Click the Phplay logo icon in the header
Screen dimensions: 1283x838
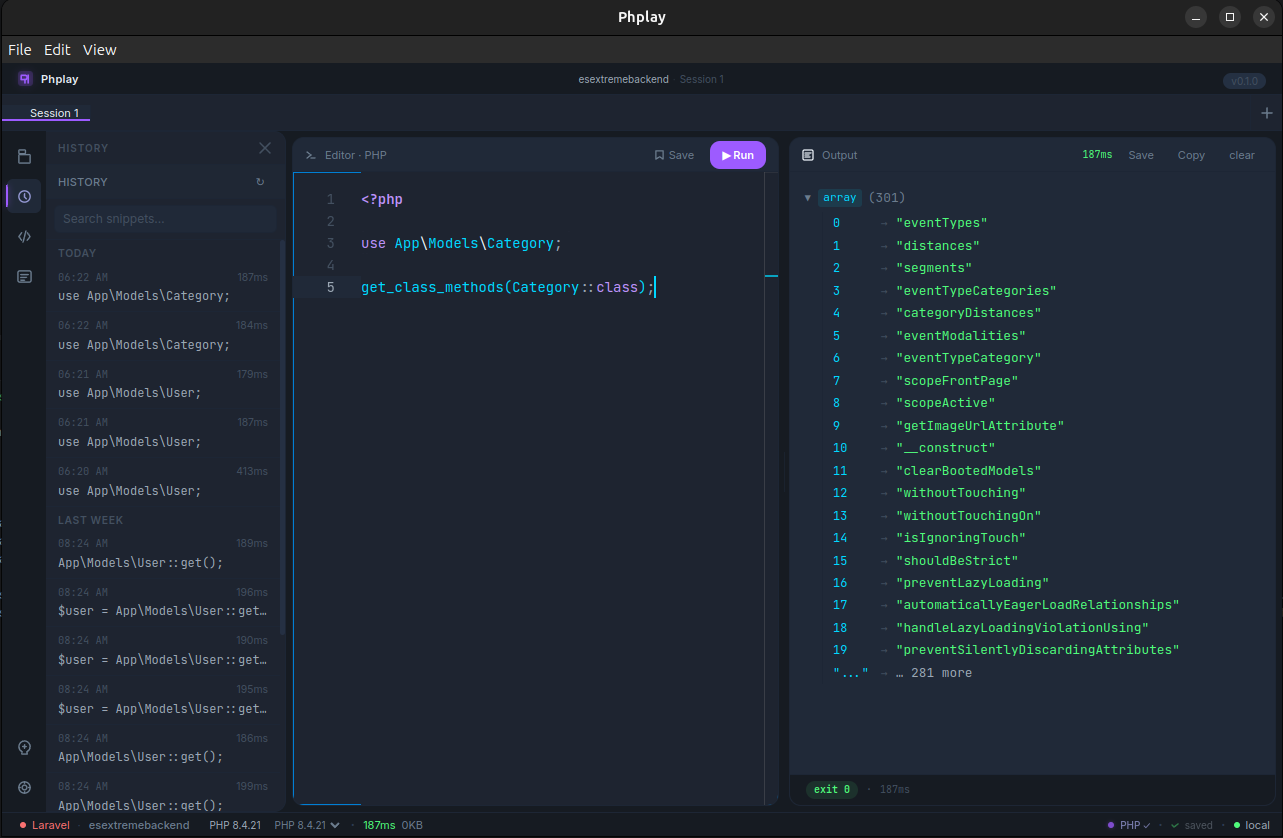[x=25, y=79]
